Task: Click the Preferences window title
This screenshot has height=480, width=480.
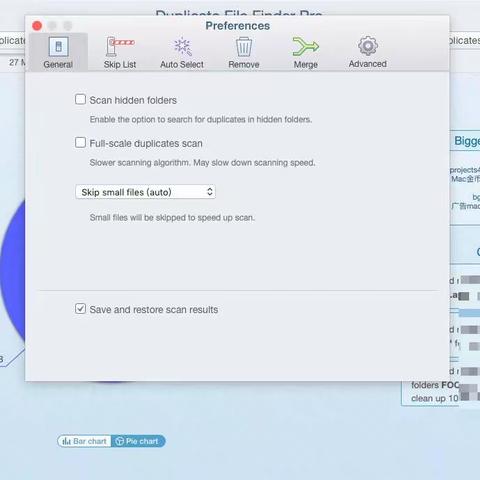Action: pos(238,26)
